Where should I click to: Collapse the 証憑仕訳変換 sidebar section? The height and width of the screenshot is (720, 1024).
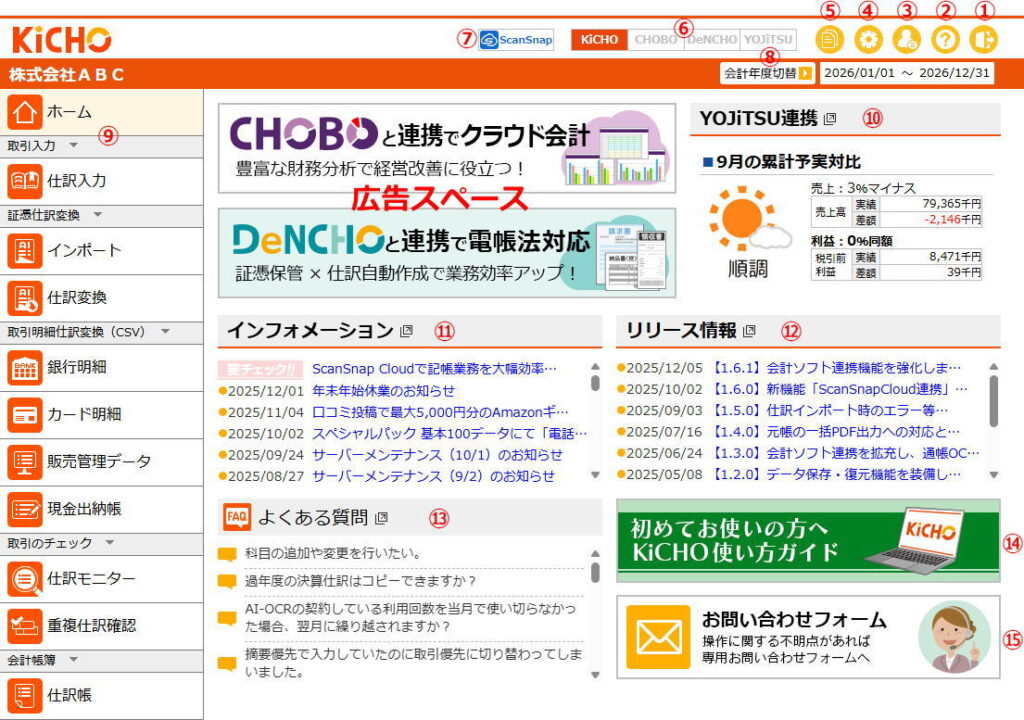point(97,214)
